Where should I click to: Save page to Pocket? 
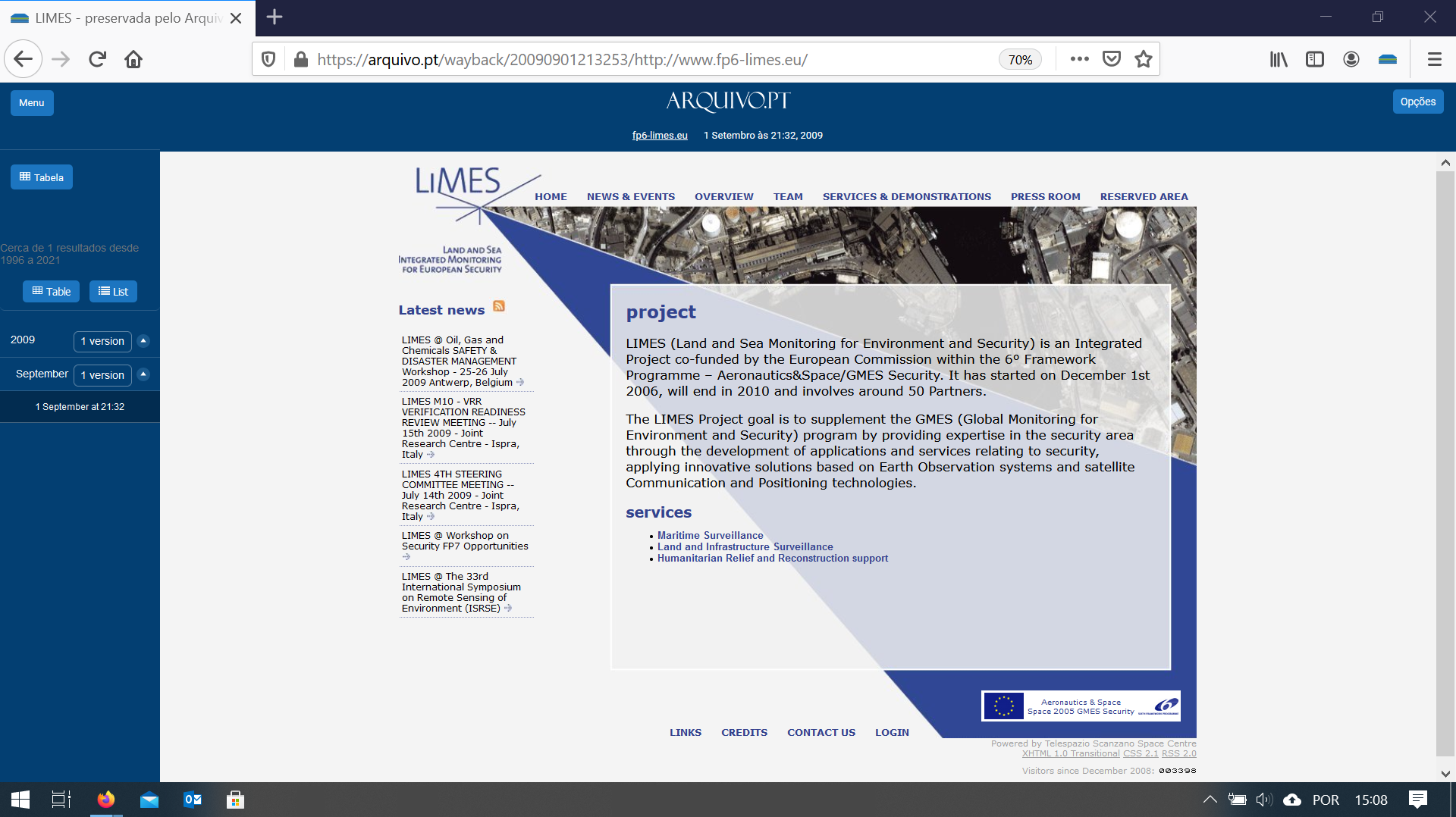coord(1112,59)
